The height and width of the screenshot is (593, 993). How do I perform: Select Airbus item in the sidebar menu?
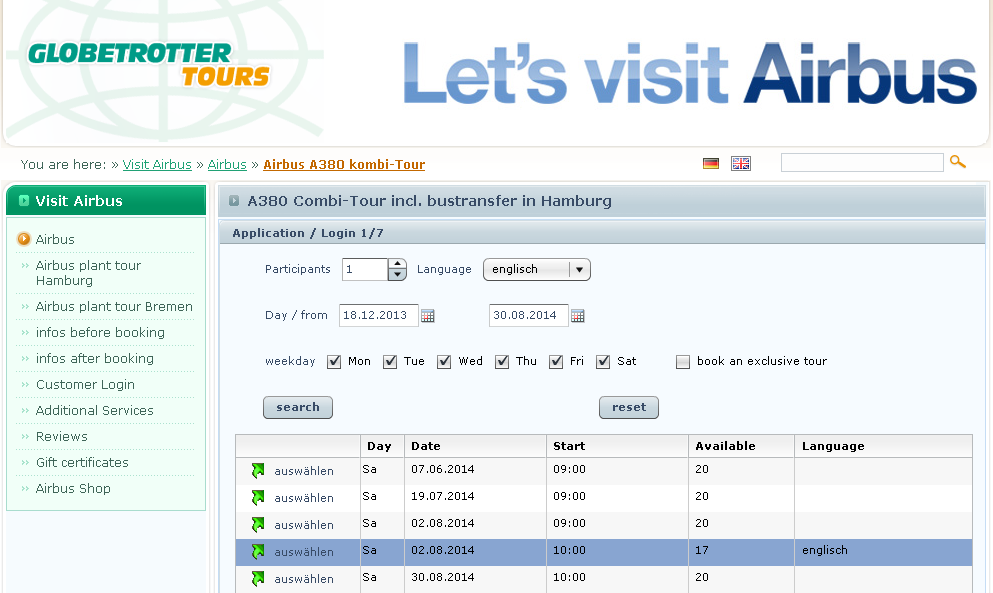coord(54,239)
